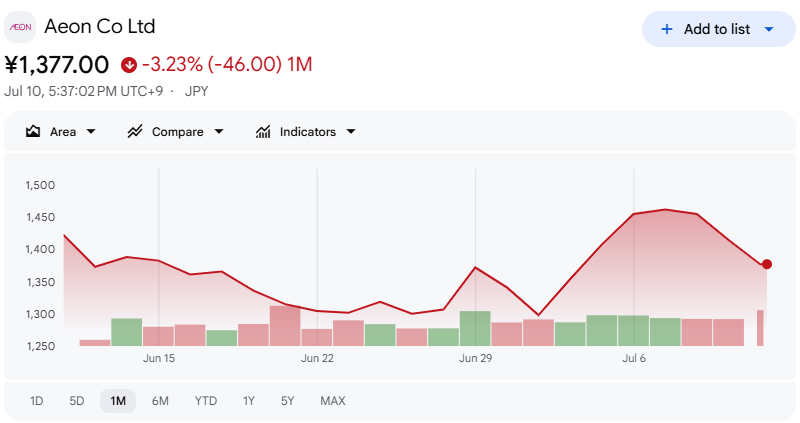Click the 1,450 price axis label
This screenshot has width=800, height=423.
pyautogui.click(x=40, y=217)
